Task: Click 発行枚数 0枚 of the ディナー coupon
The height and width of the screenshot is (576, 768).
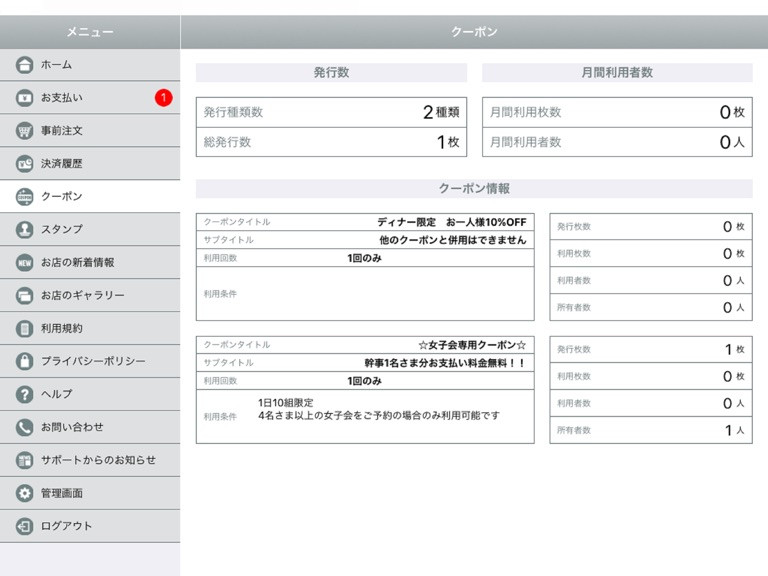Action: click(651, 226)
